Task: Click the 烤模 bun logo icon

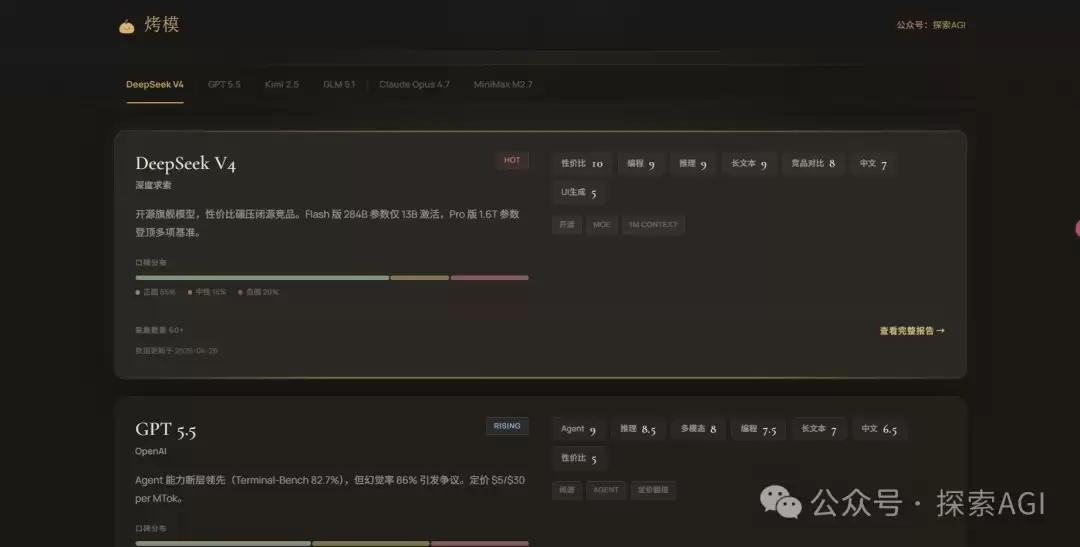Action: tap(126, 27)
